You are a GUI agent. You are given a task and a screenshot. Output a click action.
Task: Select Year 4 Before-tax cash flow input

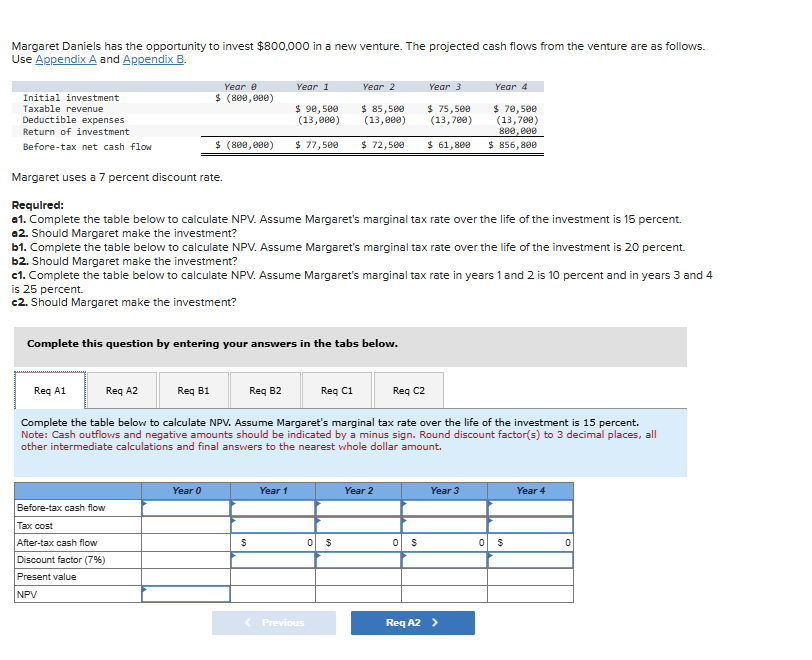tap(530, 508)
